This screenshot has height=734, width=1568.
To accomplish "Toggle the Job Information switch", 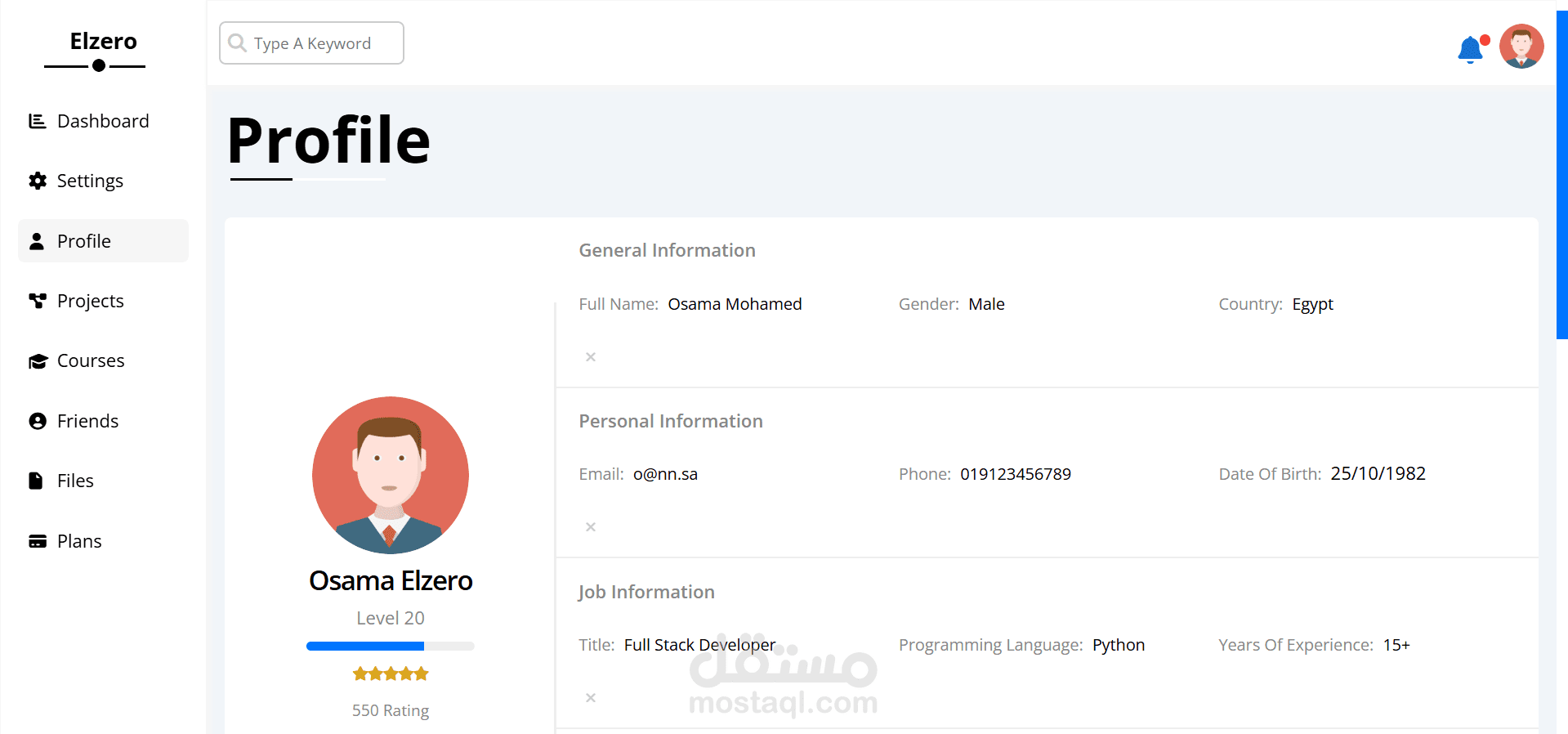I will pos(591,698).
